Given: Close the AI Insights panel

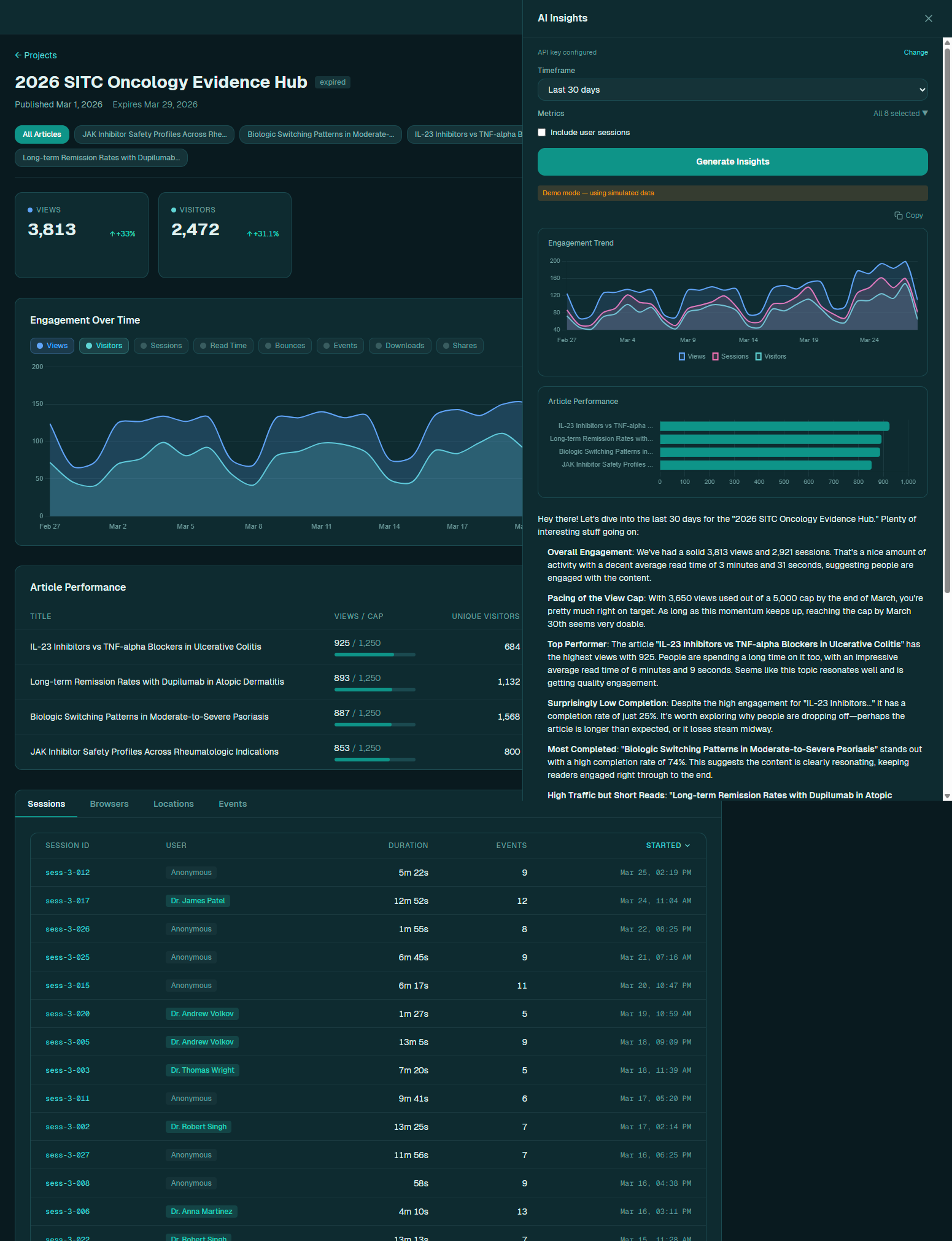Looking at the screenshot, I should [x=928, y=18].
